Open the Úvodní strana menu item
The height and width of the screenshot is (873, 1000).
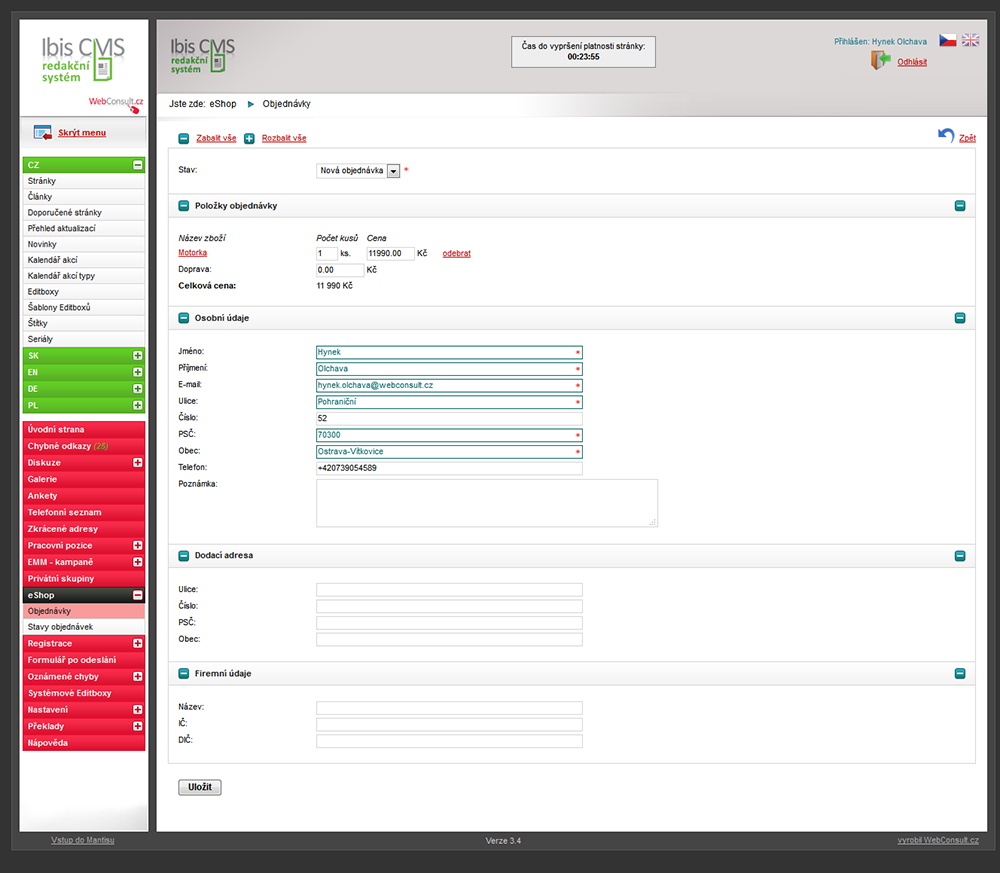pyautogui.click(x=84, y=430)
